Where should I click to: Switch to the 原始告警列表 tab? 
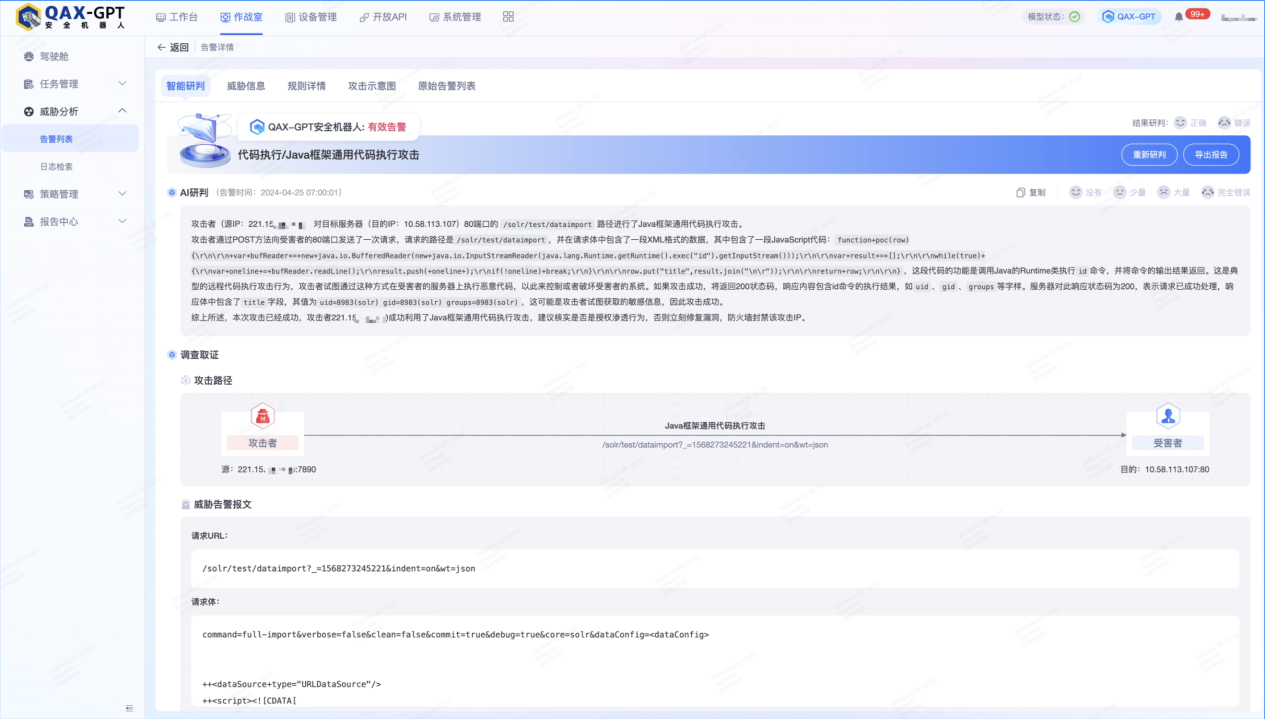447,86
